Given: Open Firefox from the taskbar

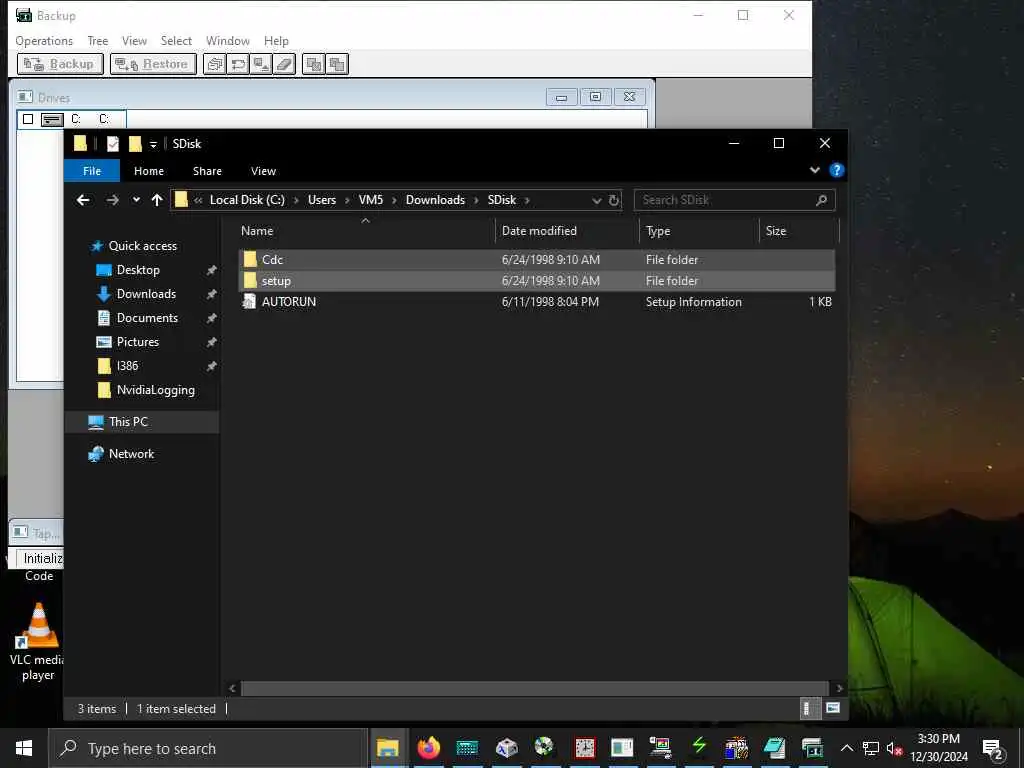Looking at the screenshot, I should point(428,748).
